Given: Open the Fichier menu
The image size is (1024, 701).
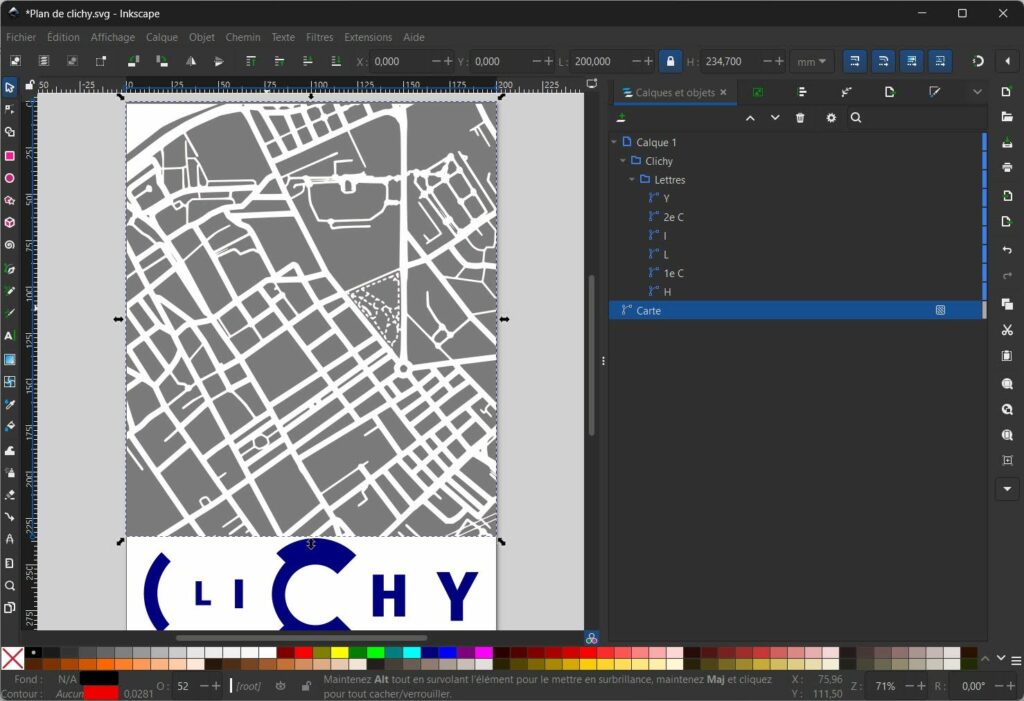Looking at the screenshot, I should click(x=21, y=37).
